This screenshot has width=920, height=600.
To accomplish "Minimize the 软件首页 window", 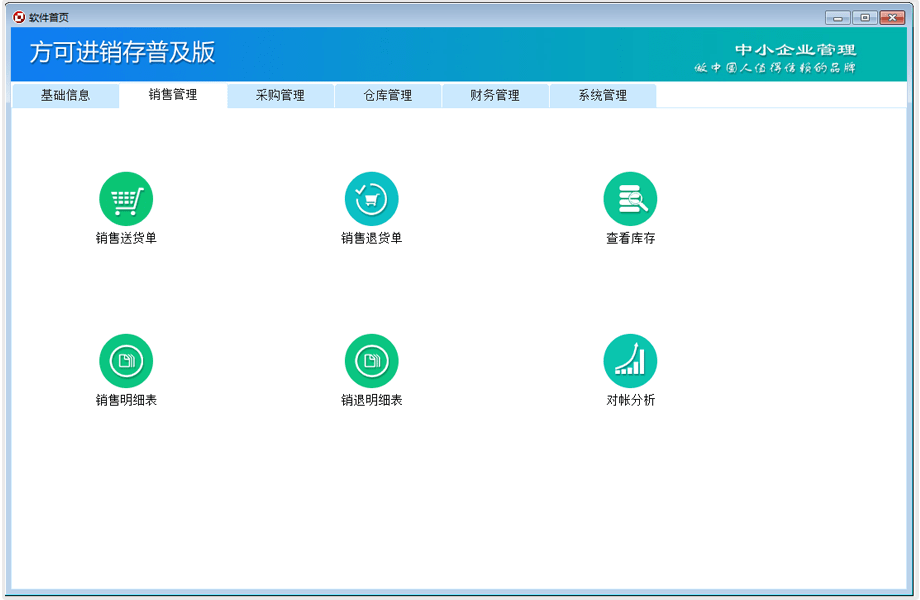I will [837, 18].
